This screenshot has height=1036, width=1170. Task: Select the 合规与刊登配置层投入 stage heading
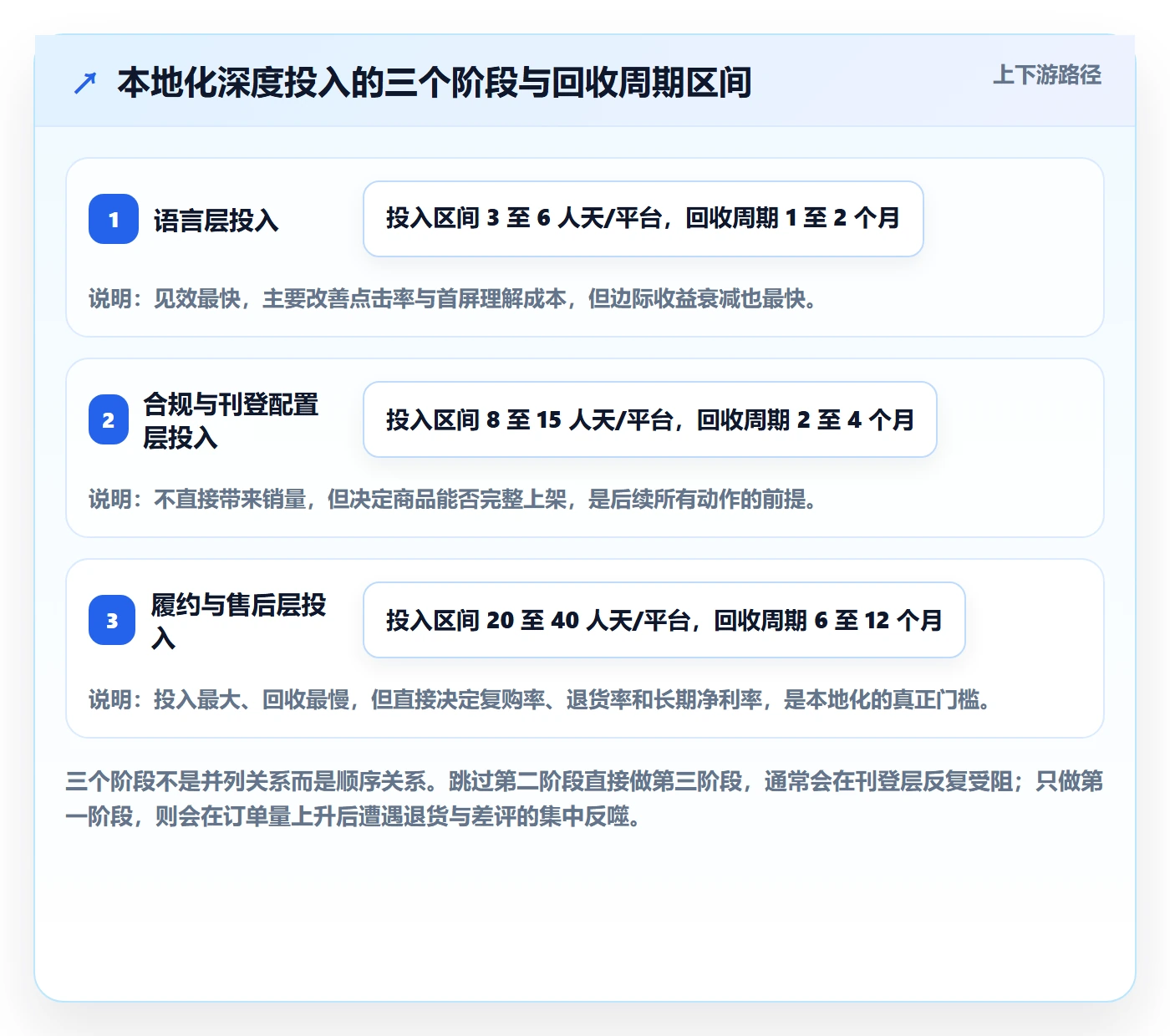click(x=231, y=420)
